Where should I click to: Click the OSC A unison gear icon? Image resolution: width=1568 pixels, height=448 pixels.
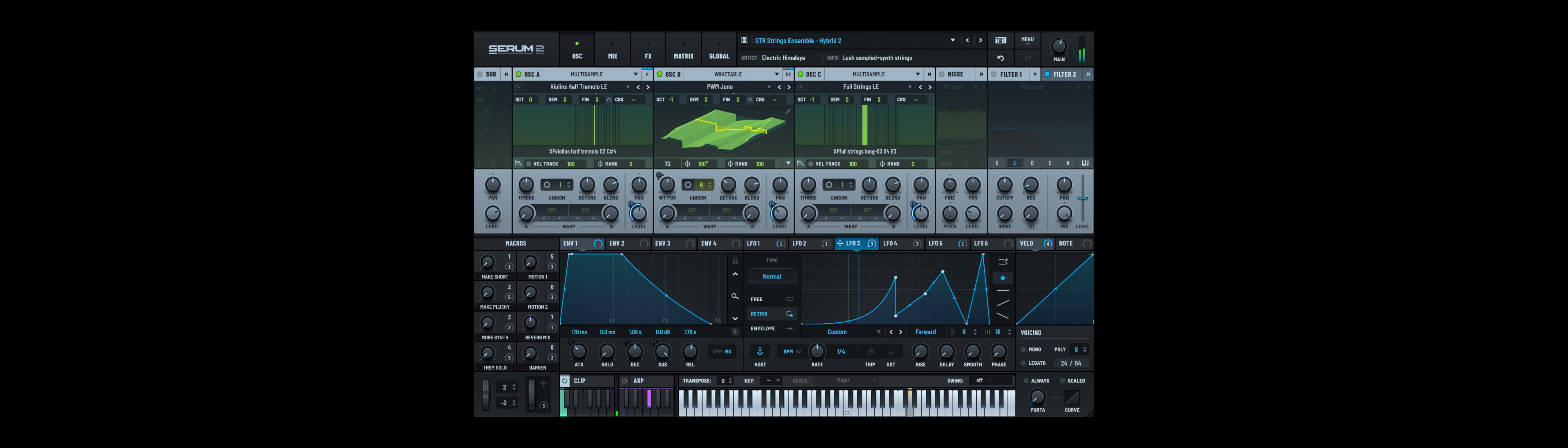pyautogui.click(x=547, y=184)
